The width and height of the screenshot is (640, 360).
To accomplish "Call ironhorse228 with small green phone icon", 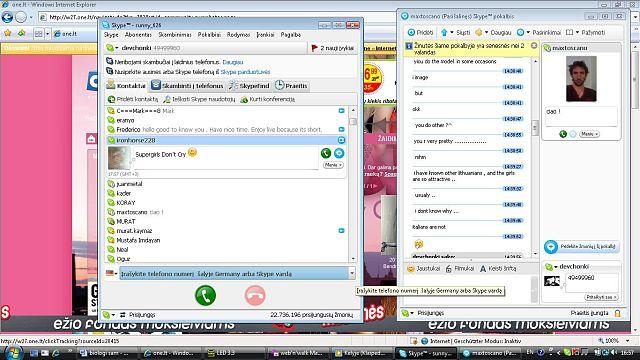I will tap(326, 153).
